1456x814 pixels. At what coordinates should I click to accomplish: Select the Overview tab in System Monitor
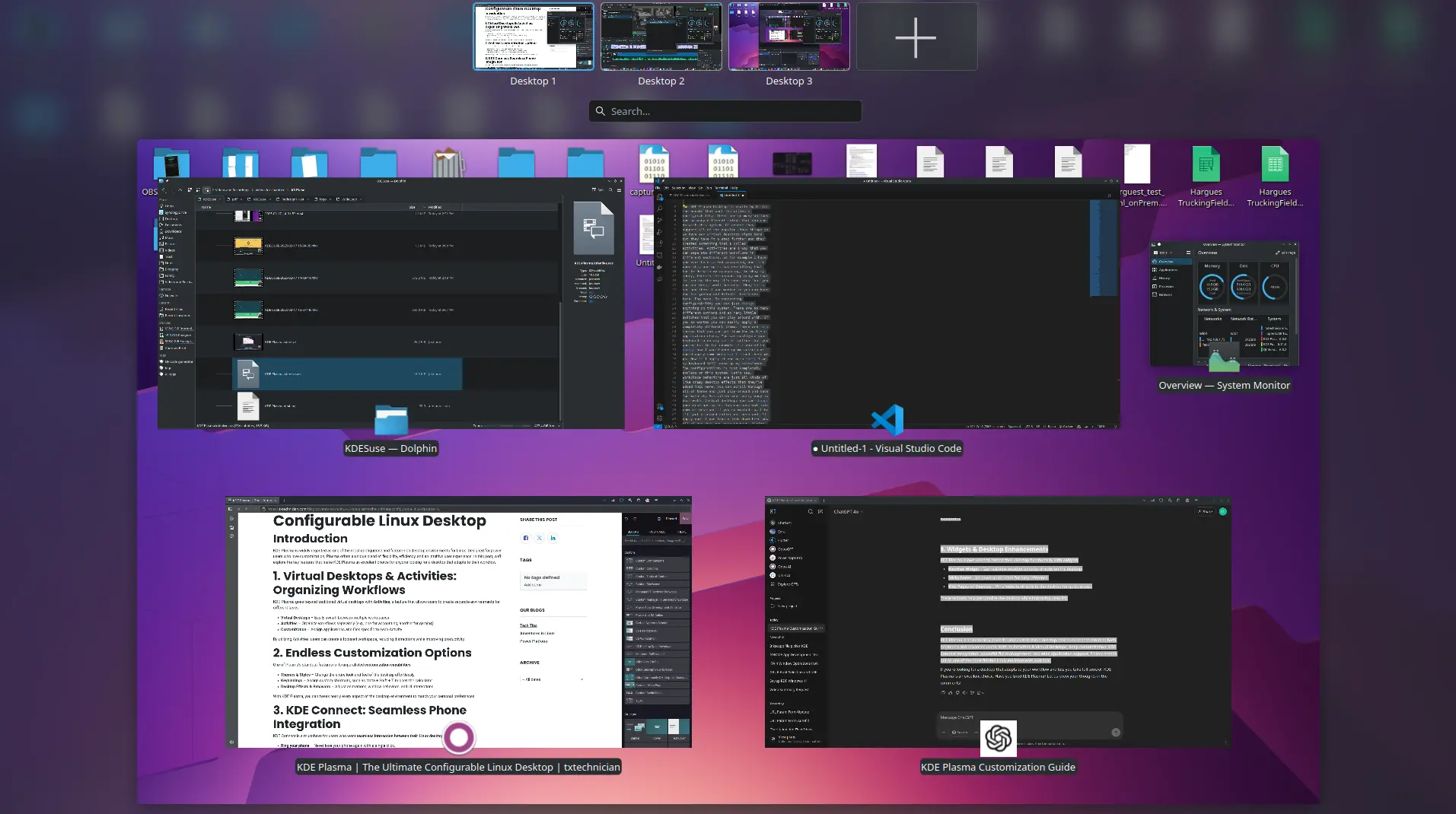coord(1166,262)
